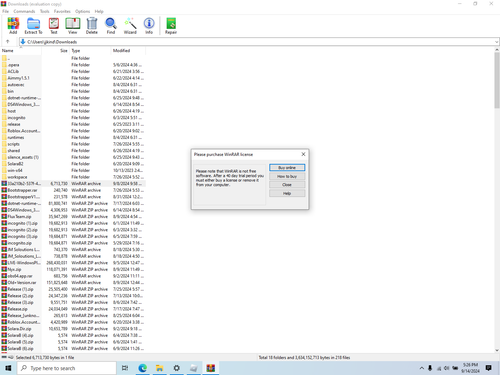Click How to buy button
Screen dimensions: 500x375
coord(287,176)
